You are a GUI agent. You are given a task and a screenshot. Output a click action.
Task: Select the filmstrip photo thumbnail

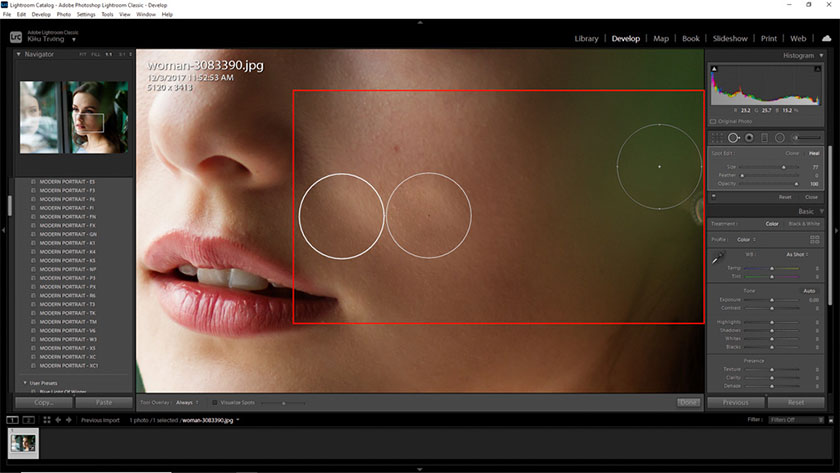[x=23, y=443]
